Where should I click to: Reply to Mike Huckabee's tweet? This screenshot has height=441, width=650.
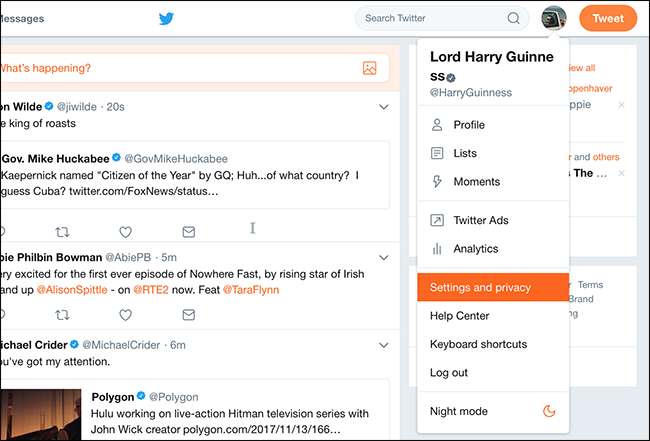tap(7, 231)
